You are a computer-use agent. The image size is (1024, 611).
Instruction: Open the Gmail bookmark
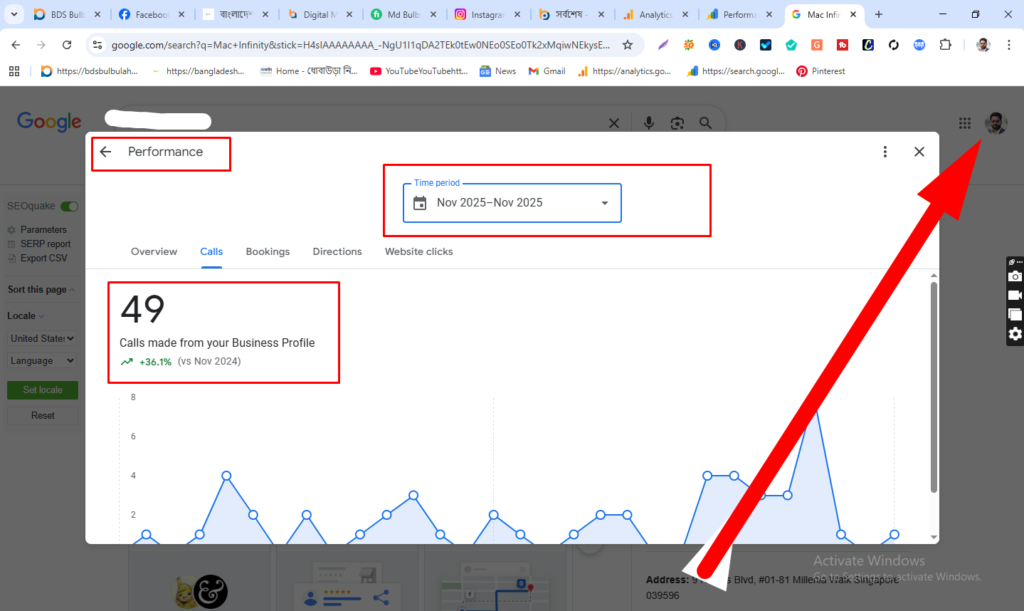pos(546,71)
